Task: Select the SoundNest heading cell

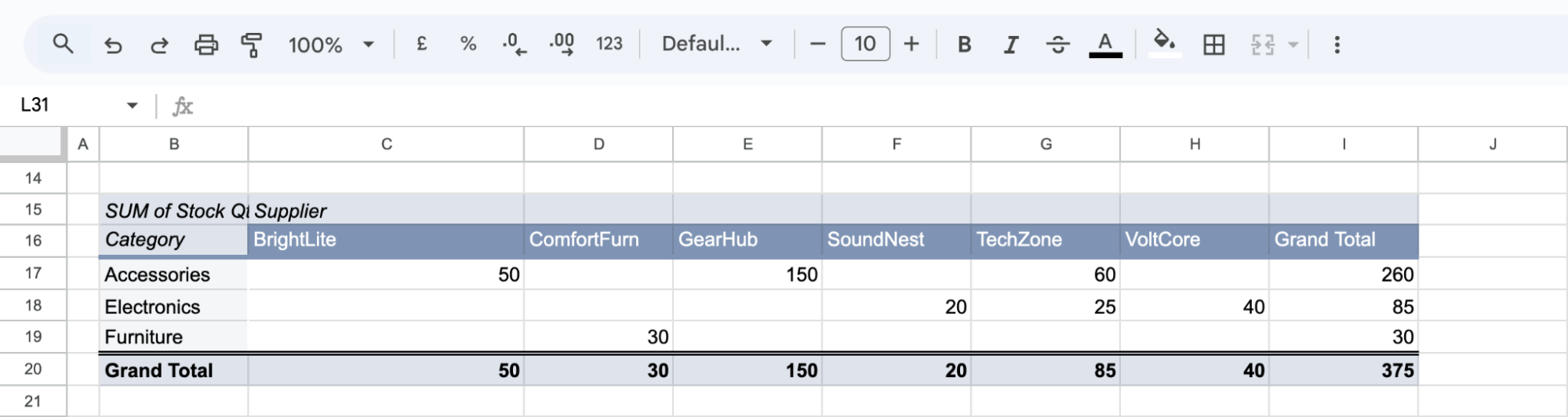Action: (896, 240)
